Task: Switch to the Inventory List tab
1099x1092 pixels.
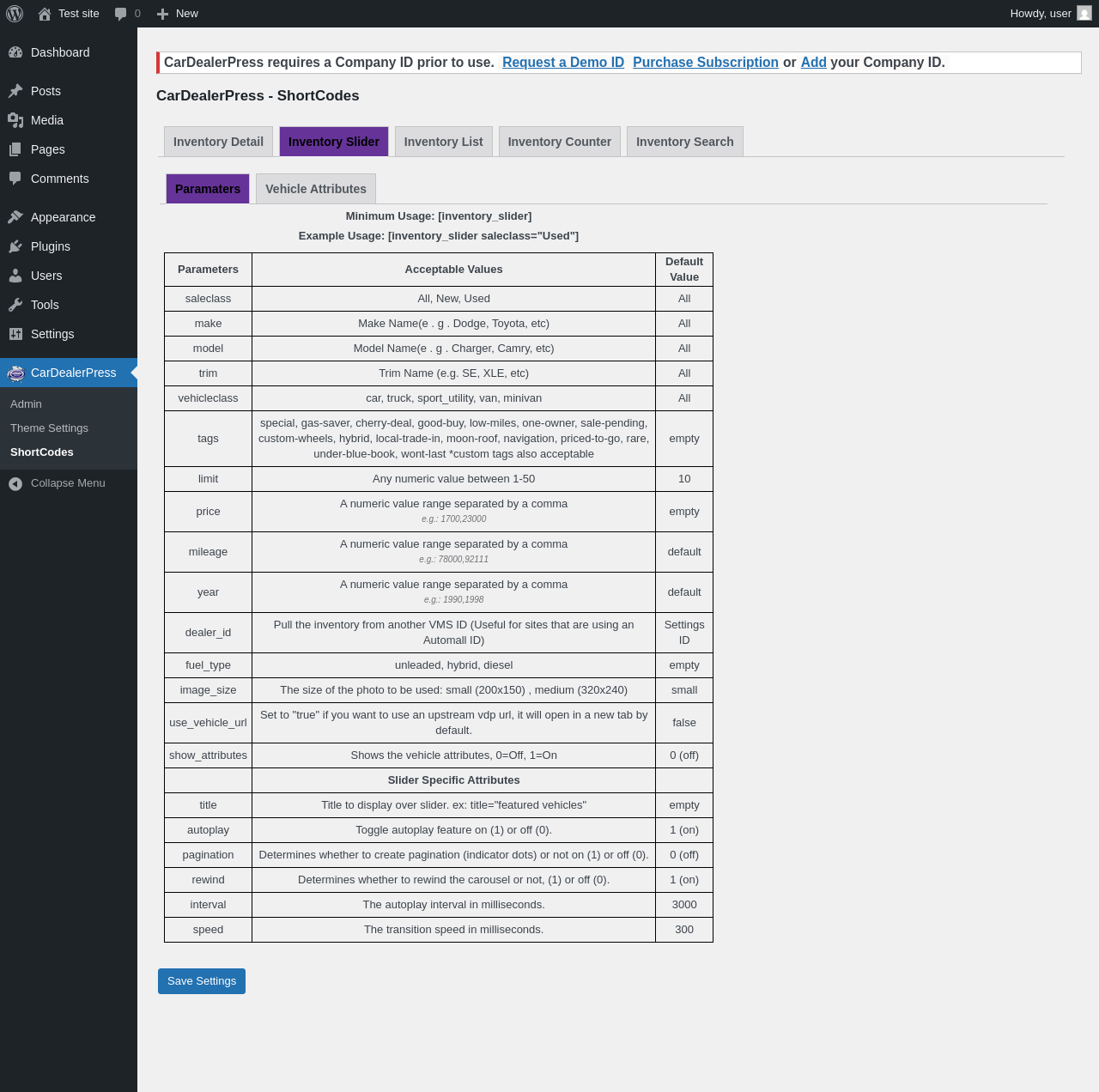Action: (443, 142)
